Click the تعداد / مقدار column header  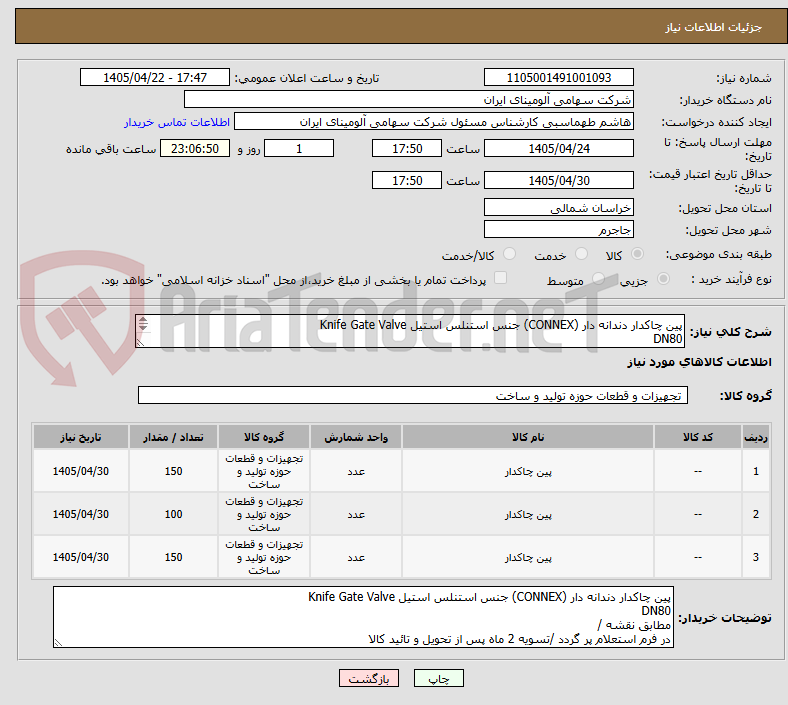[x=173, y=437]
